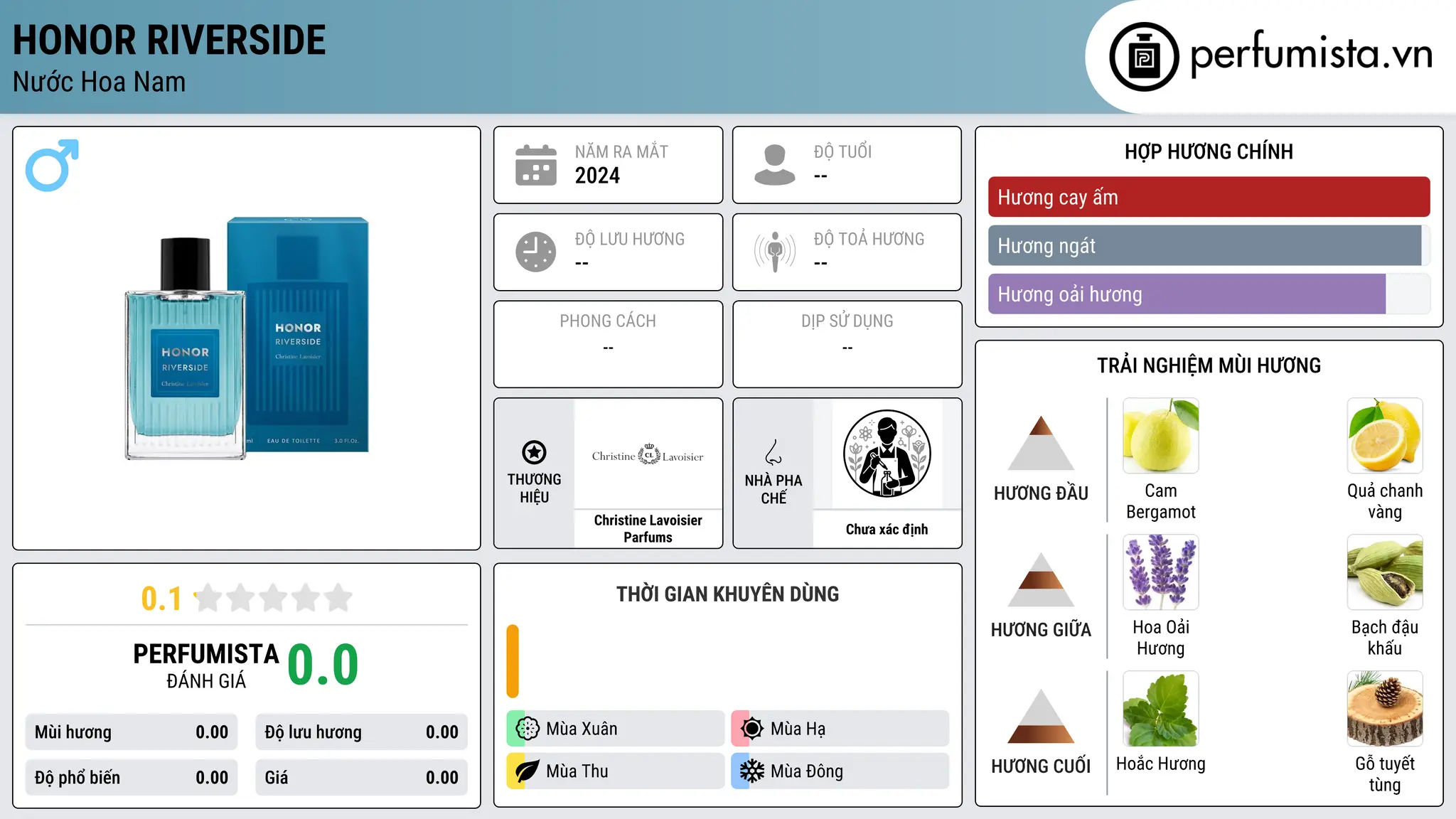
Task: Click the Hương Đầu pyramid icon
Action: point(1041,443)
